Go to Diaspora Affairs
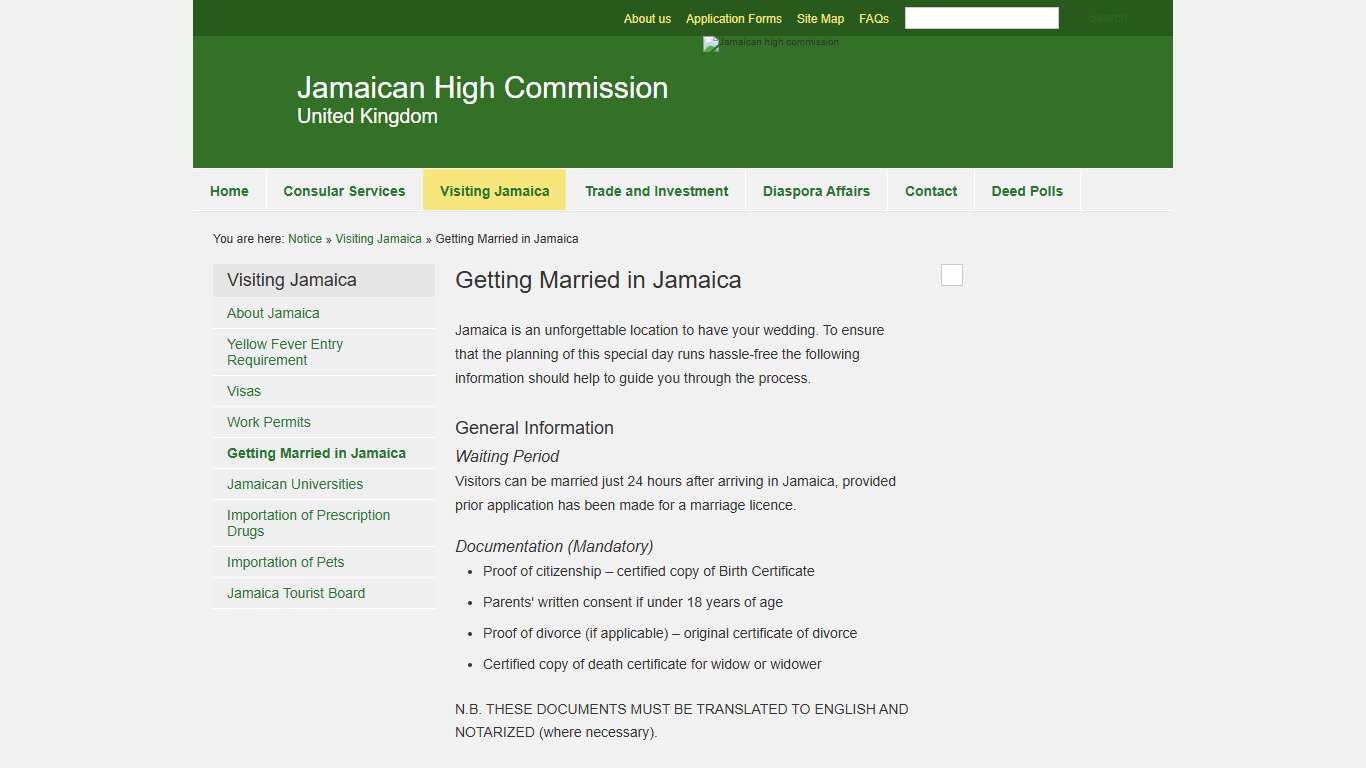The width and height of the screenshot is (1366, 768). click(816, 190)
